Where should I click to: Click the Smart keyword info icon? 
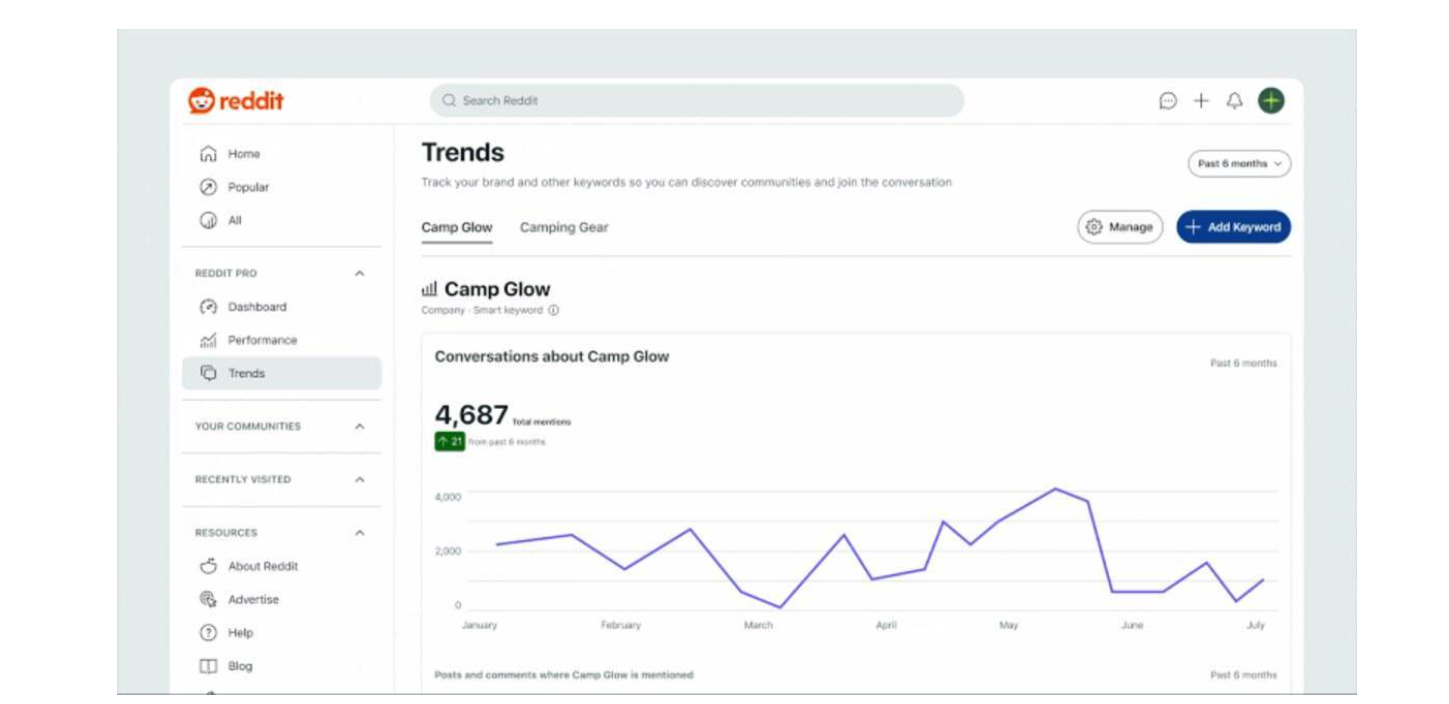(554, 310)
